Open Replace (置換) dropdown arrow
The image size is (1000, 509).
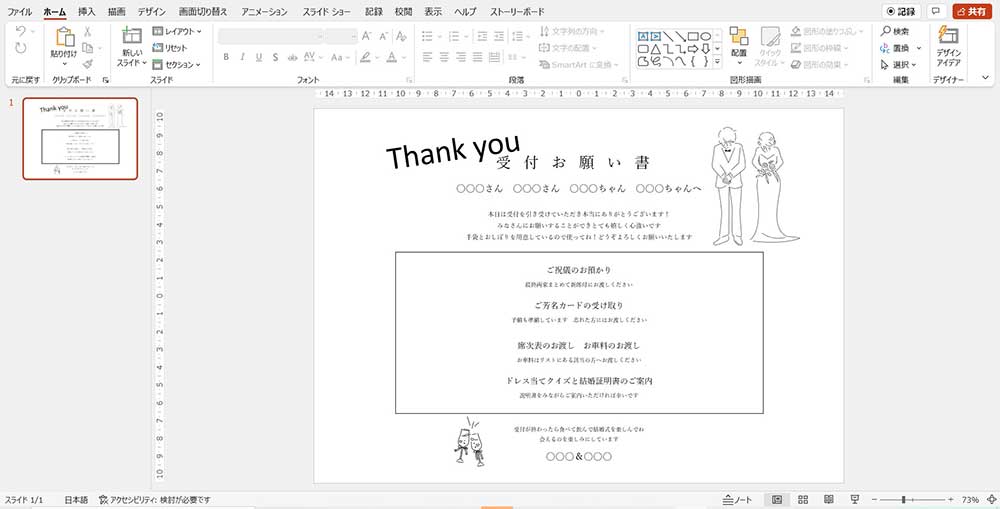pos(919,48)
